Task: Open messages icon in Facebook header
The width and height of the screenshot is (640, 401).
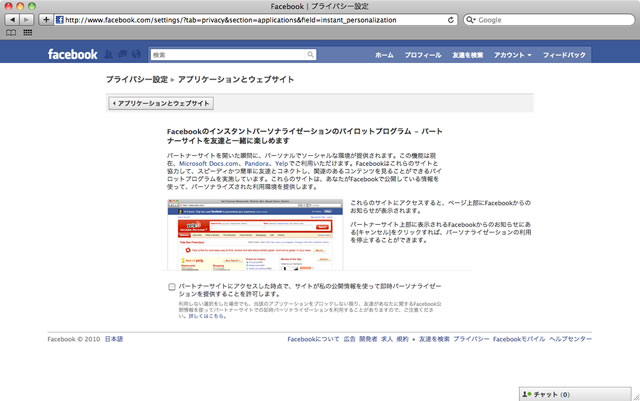Action: (122, 54)
